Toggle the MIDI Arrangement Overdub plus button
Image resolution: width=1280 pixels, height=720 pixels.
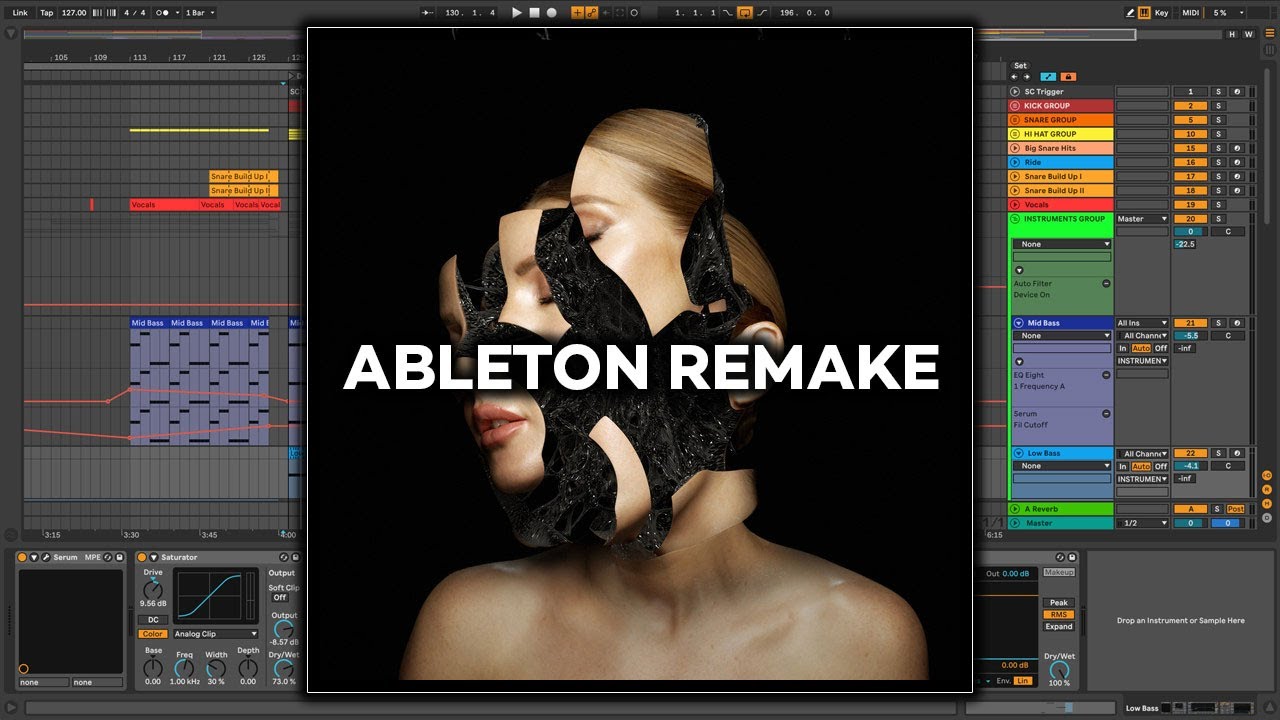(x=577, y=13)
